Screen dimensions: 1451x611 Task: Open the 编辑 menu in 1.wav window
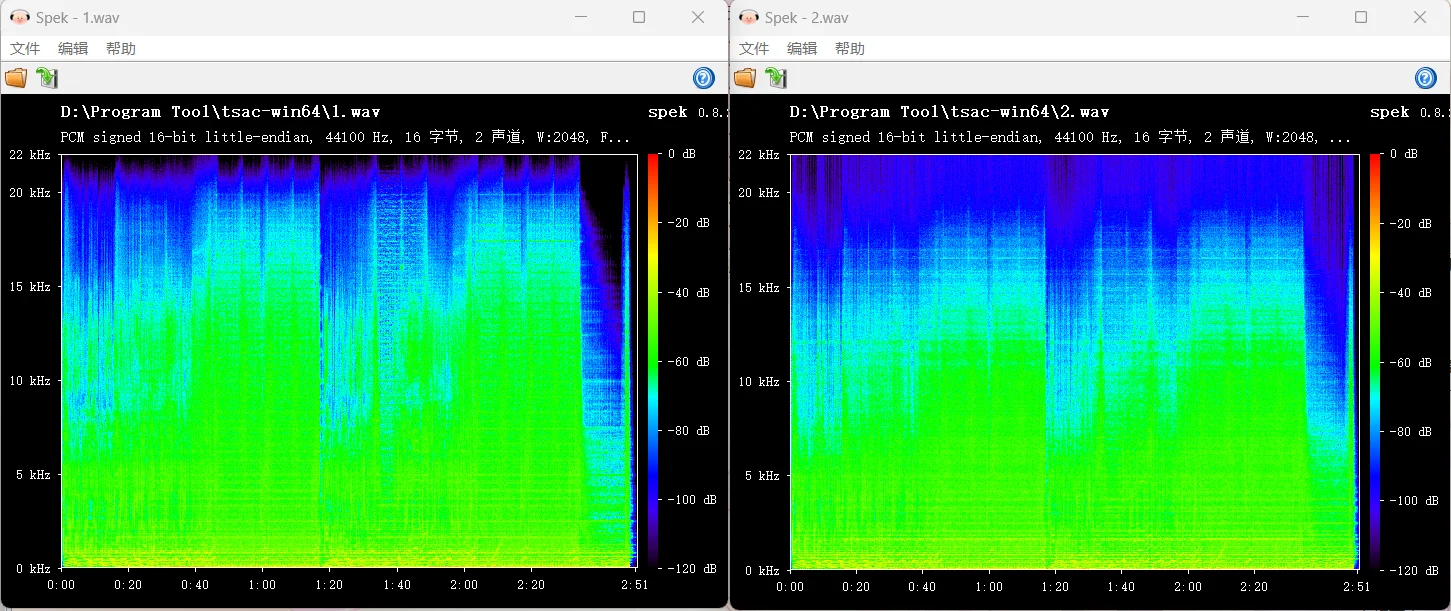73,48
